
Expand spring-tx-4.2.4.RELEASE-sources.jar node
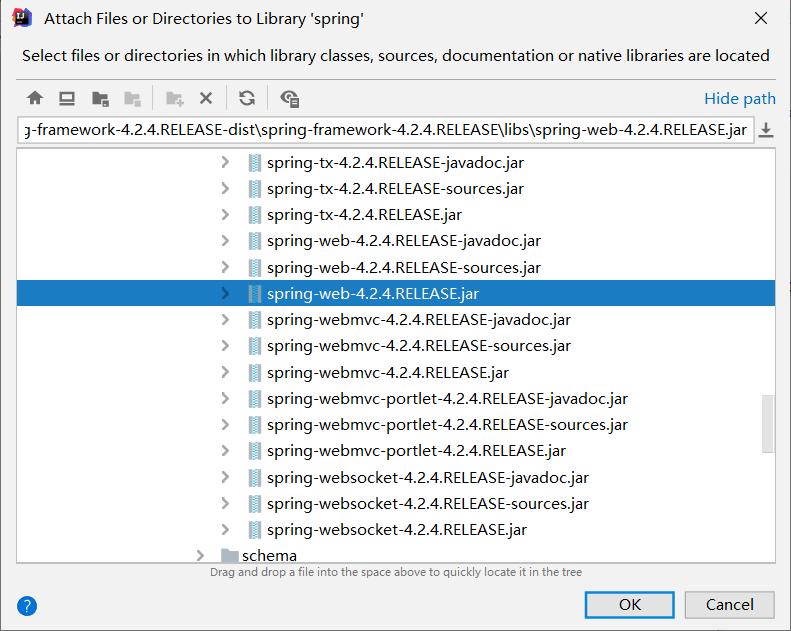tap(225, 189)
